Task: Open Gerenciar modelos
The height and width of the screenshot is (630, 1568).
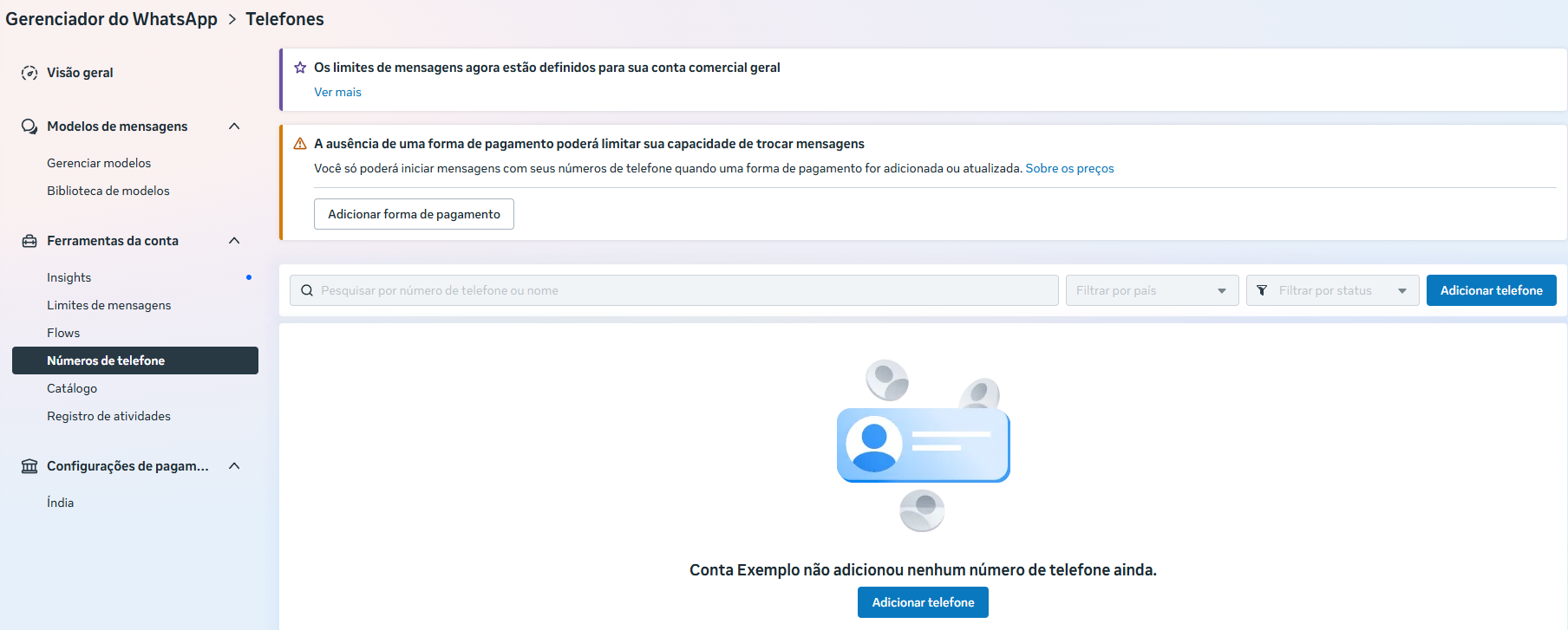Action: click(99, 163)
